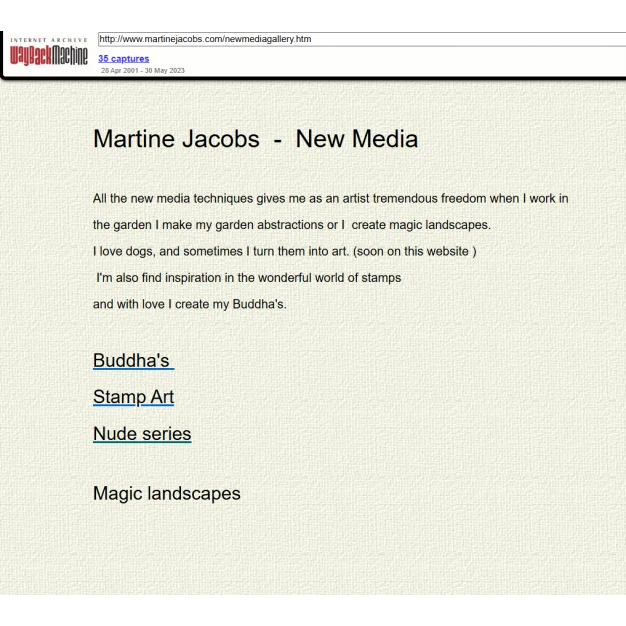Open the Stamp Art link
Viewport: 626px width, 626px height.
click(x=133, y=397)
